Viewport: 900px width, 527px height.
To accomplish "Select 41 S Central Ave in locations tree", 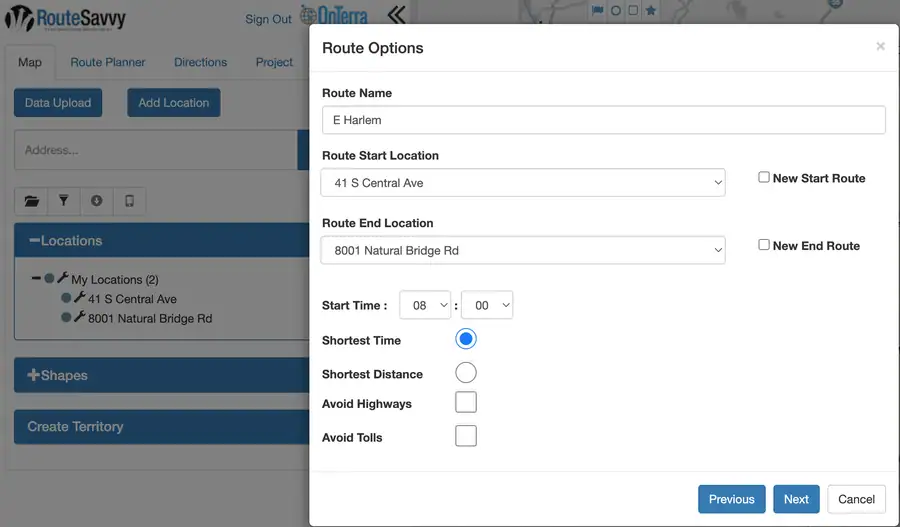I will click(132, 299).
